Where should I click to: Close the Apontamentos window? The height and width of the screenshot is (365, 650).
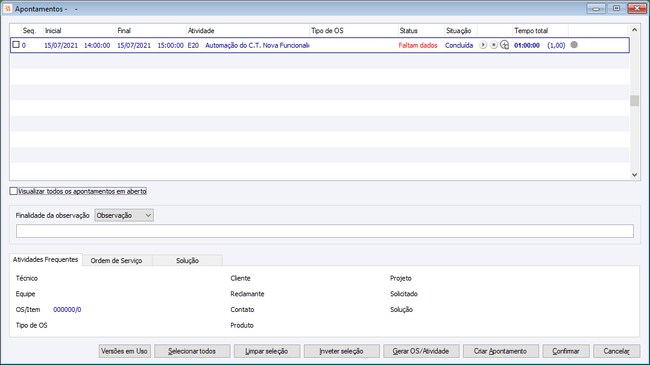pos(637,8)
